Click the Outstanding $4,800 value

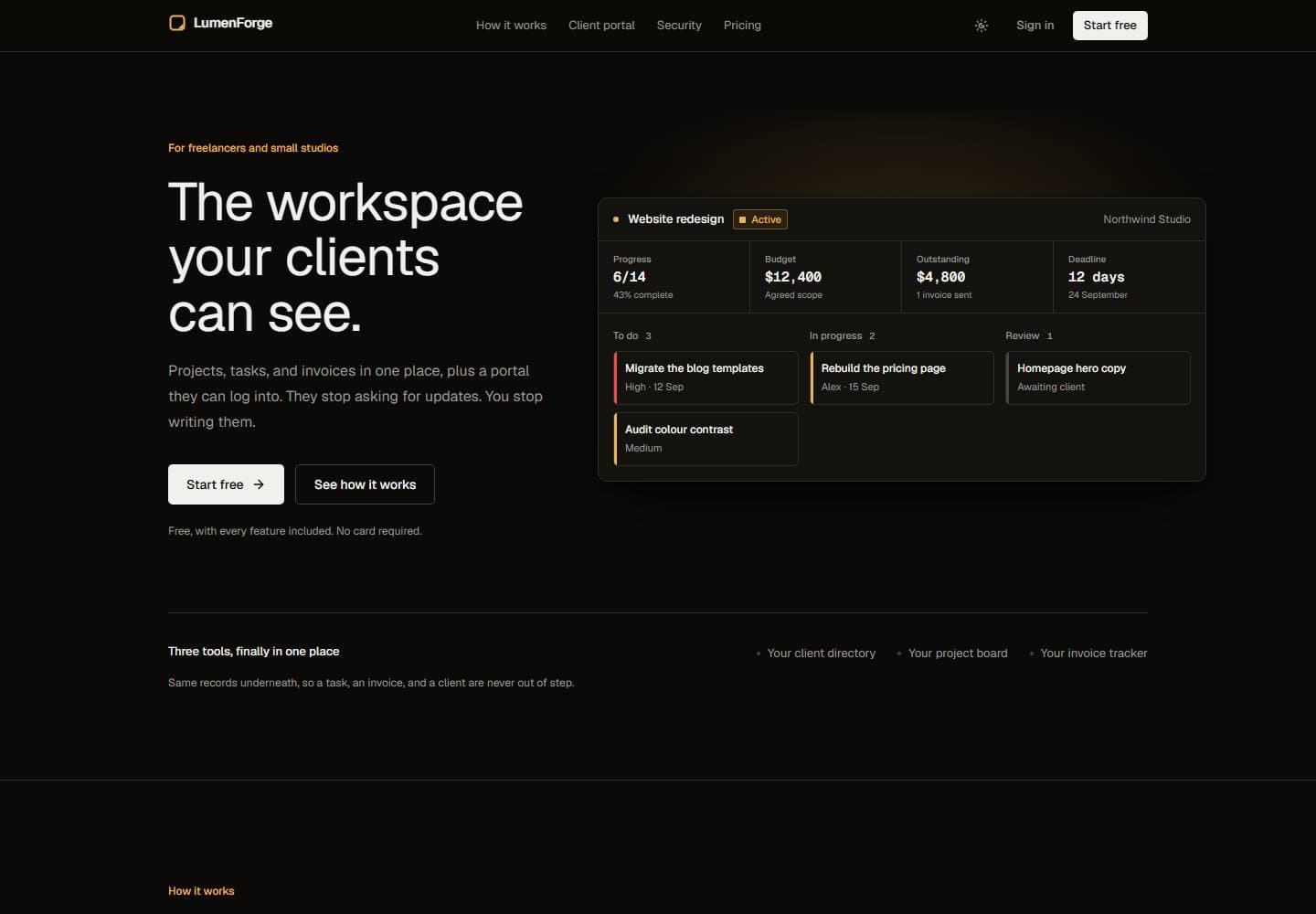coord(940,277)
